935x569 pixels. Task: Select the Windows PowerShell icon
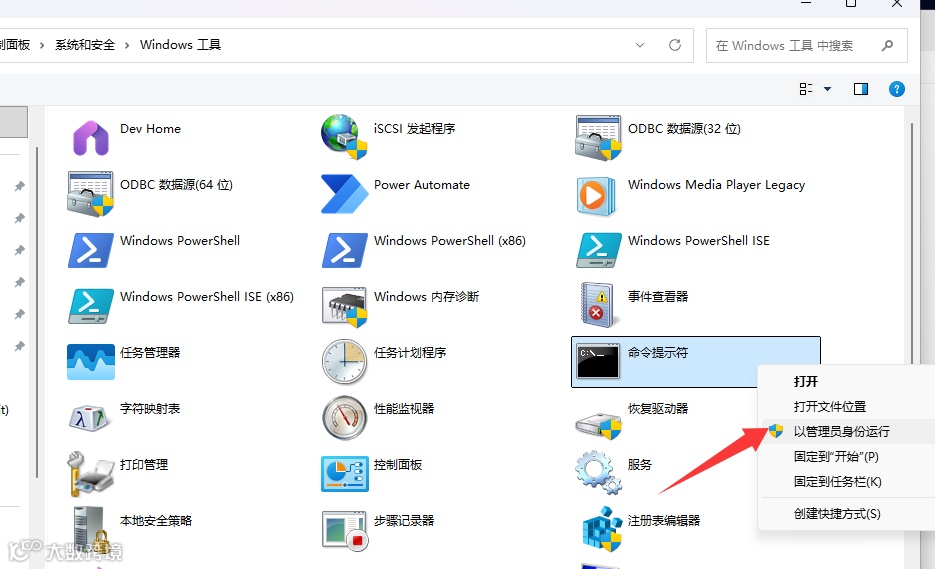coord(91,250)
